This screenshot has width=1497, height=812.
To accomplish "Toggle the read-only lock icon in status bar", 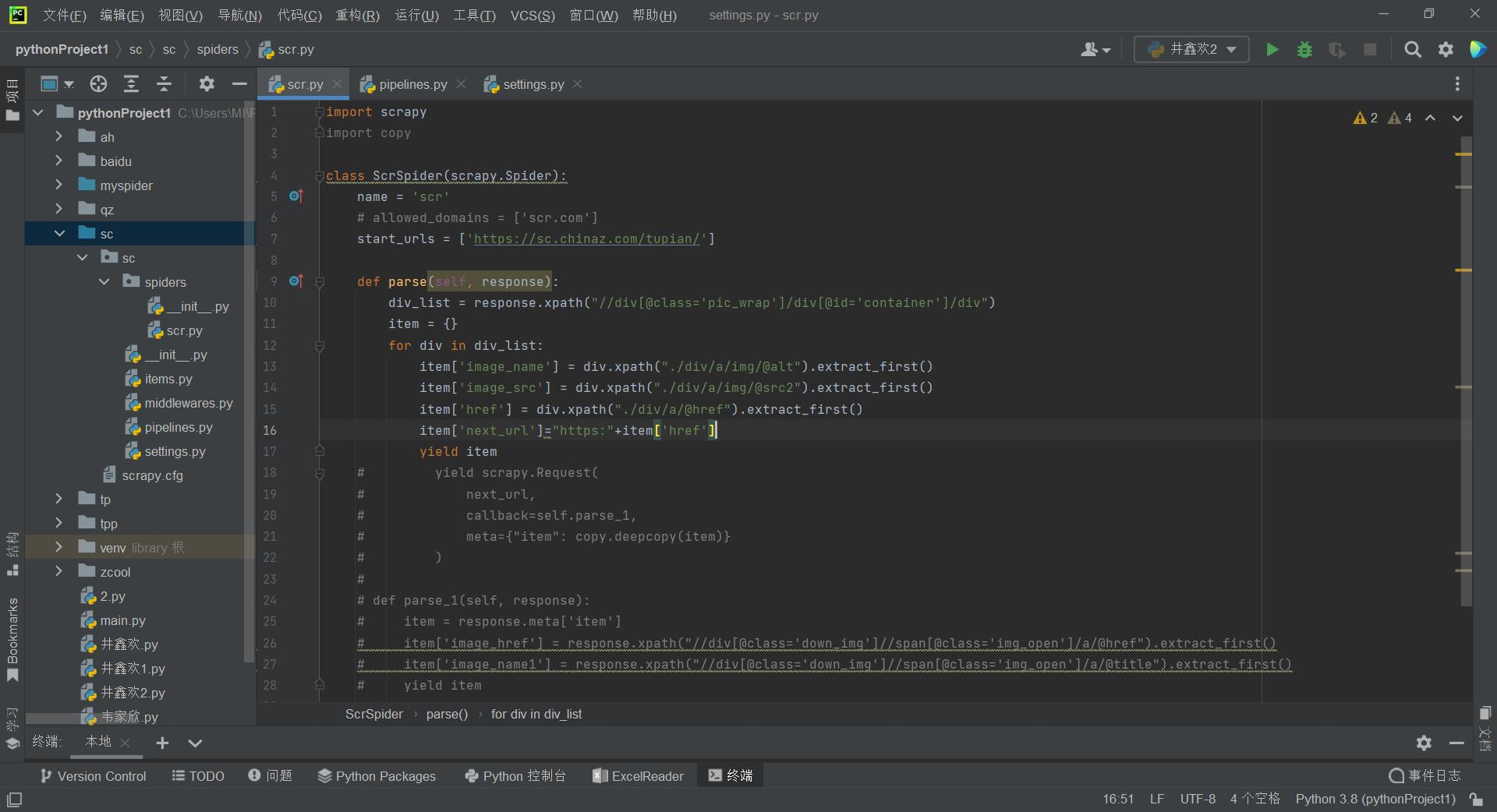I will tap(1476, 800).
